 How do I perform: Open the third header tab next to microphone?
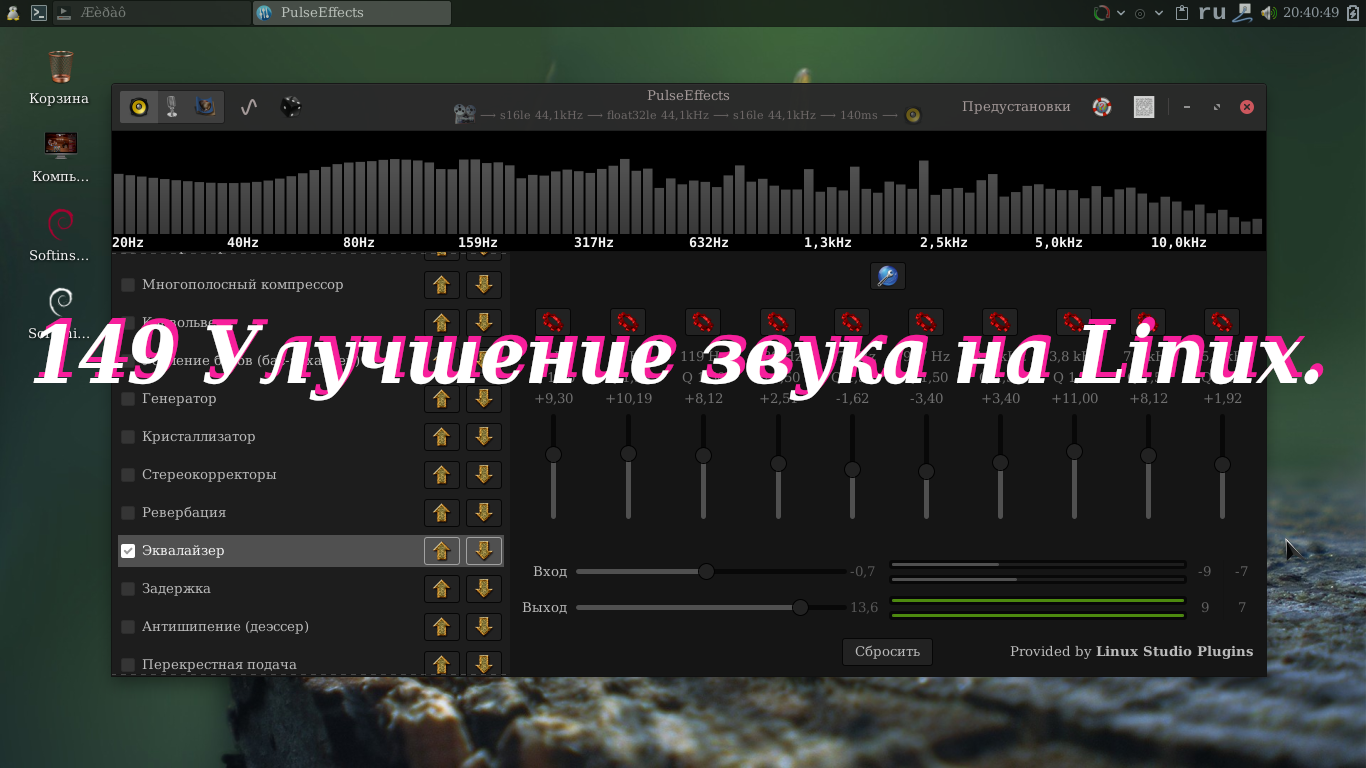pyautogui.click(x=205, y=107)
